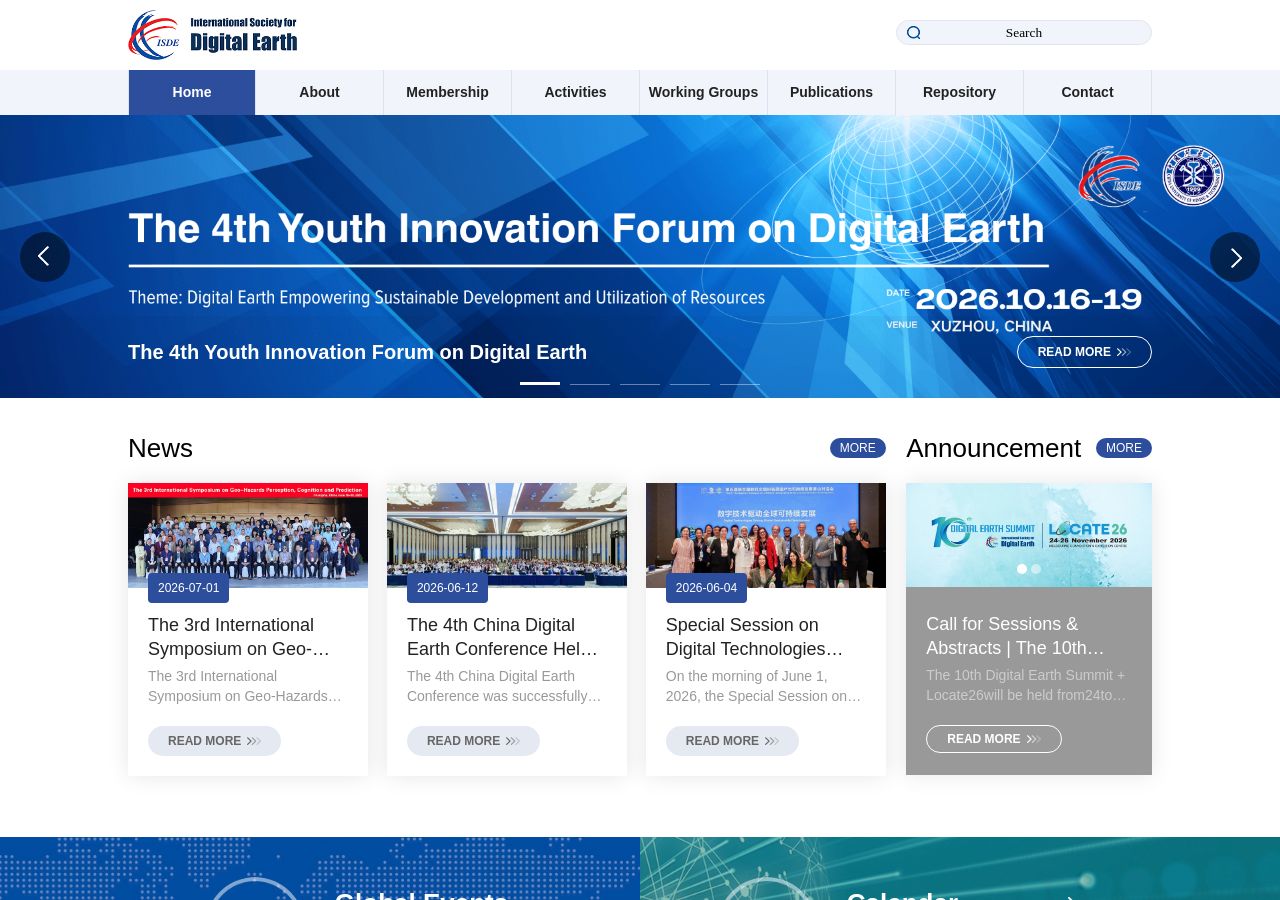The height and width of the screenshot is (900, 1280).
Task: Go to previous banner slide arrow
Action: click(x=45, y=257)
